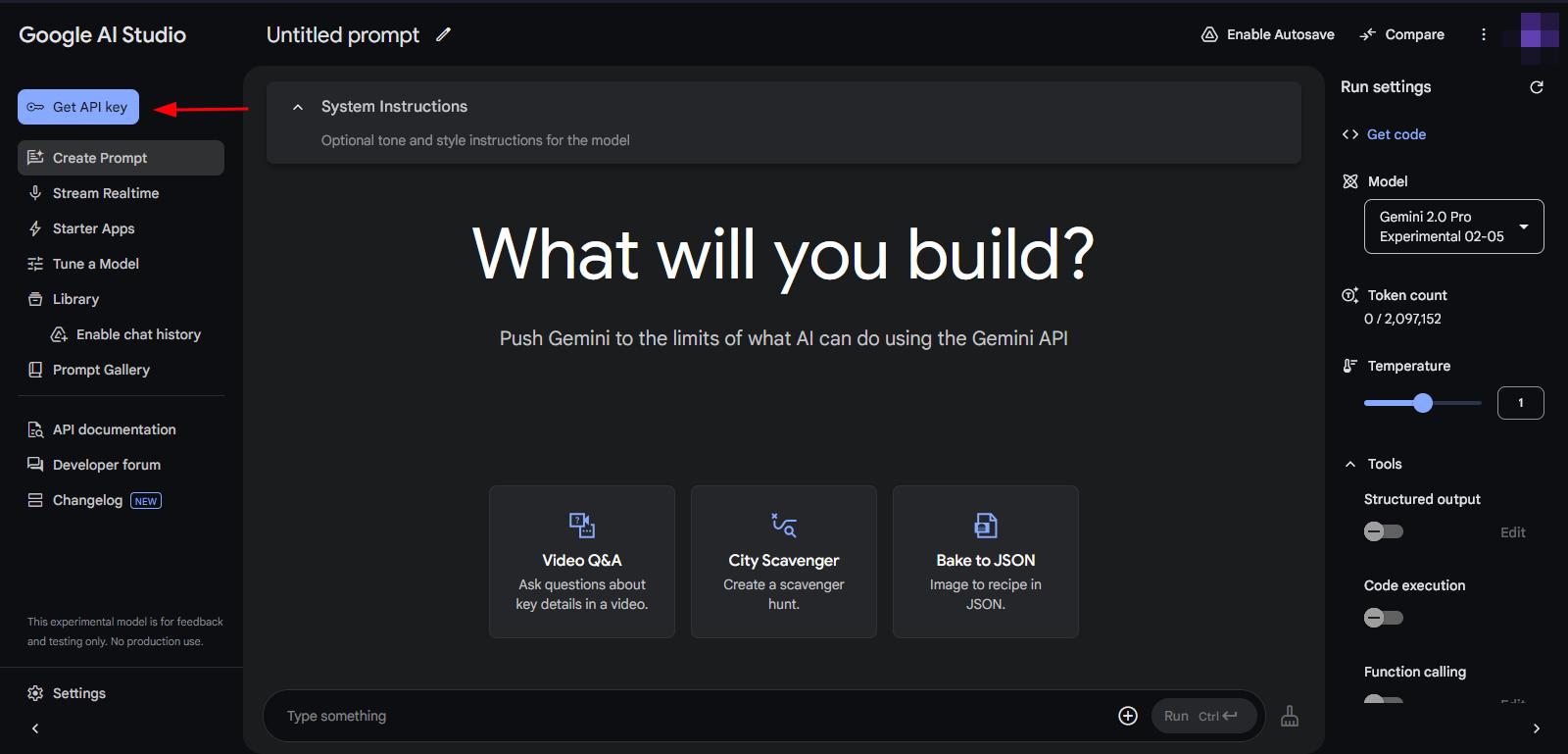Click the token count value 0 / 2,097,152
The height and width of the screenshot is (754, 1568).
pos(1402,319)
